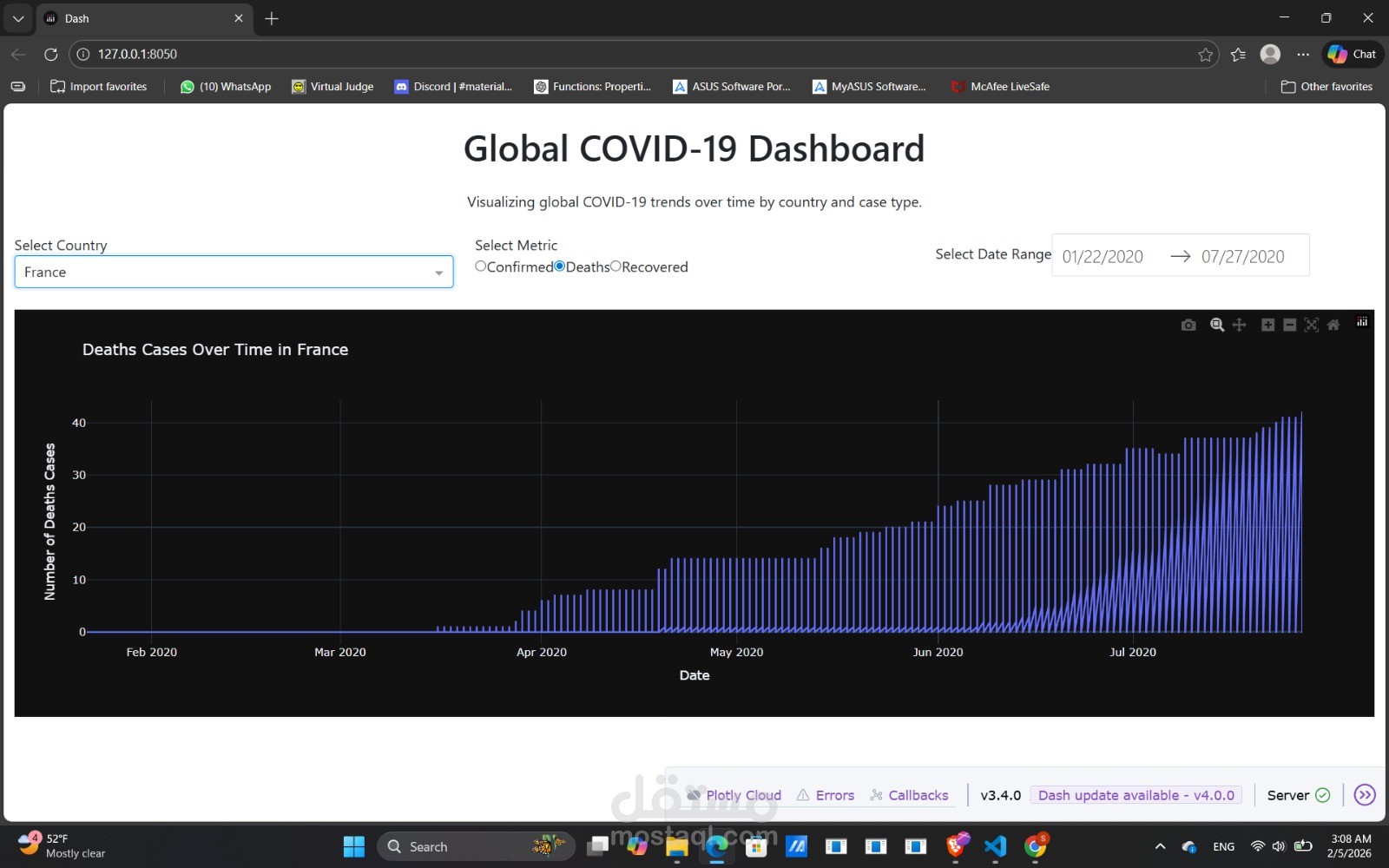Zoom in on the chart using the plus icon

pos(1267,324)
